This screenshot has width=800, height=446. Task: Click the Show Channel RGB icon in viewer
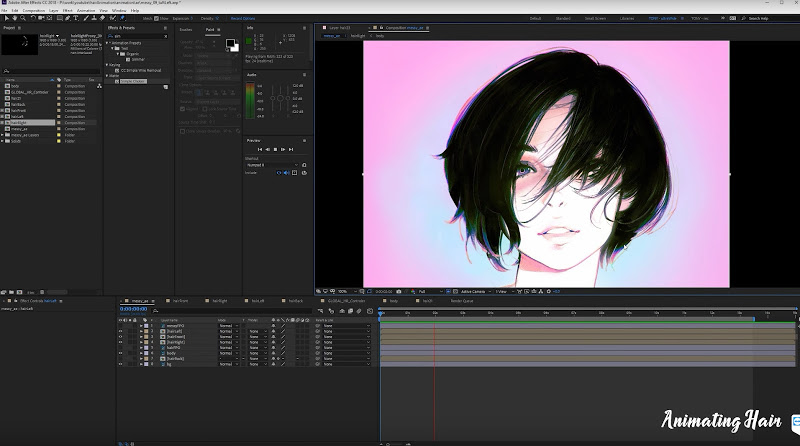[x=413, y=291]
